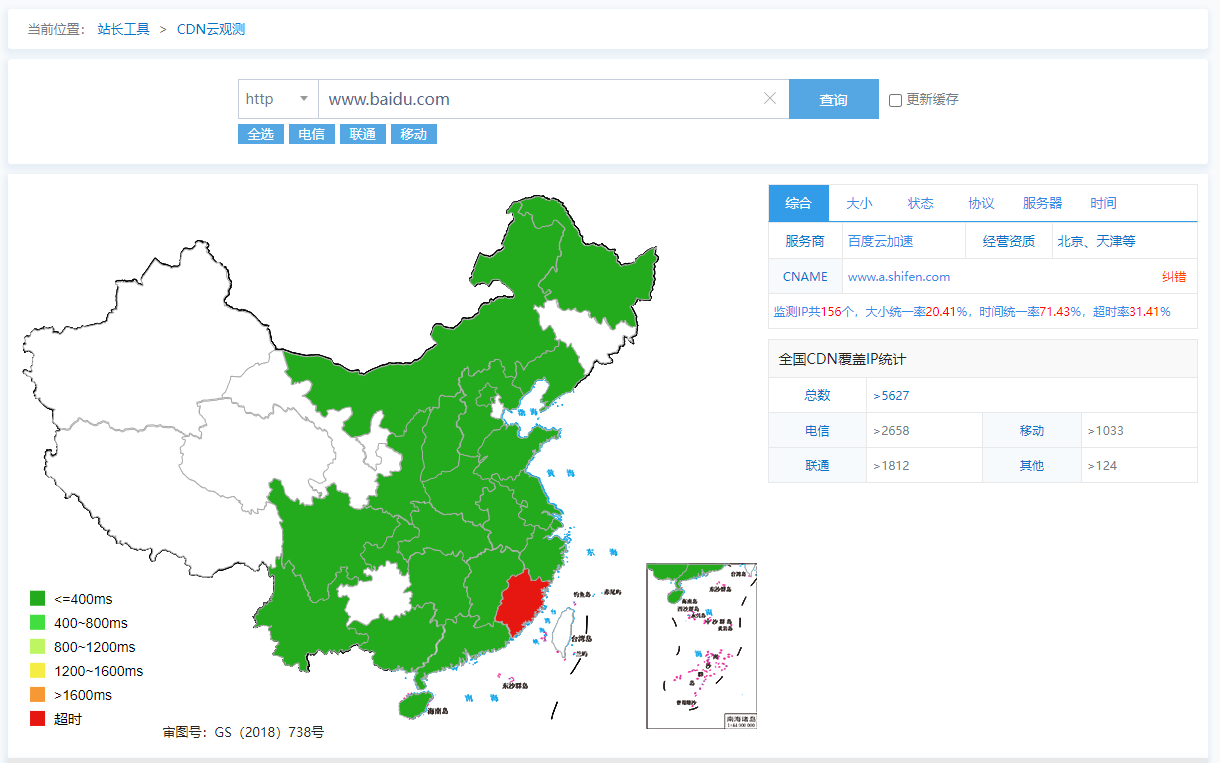
Task: Click the 纠错 correction link
Action: (x=1174, y=277)
